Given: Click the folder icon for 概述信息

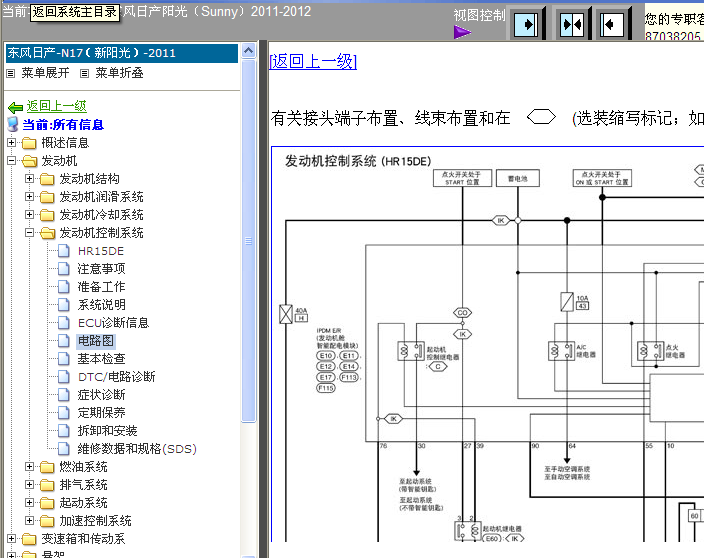Looking at the screenshot, I should [x=29, y=143].
